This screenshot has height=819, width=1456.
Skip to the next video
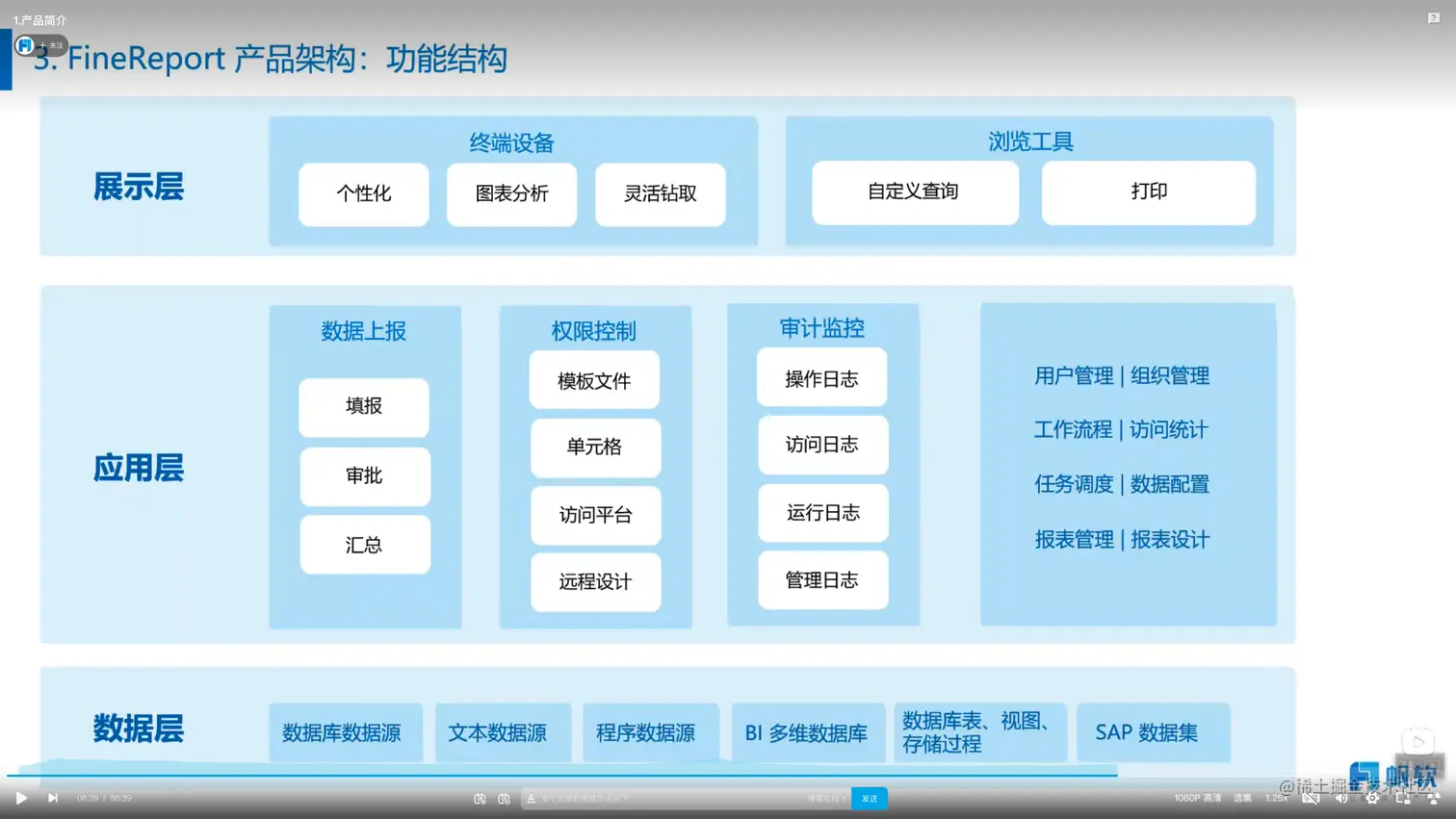[x=53, y=798]
